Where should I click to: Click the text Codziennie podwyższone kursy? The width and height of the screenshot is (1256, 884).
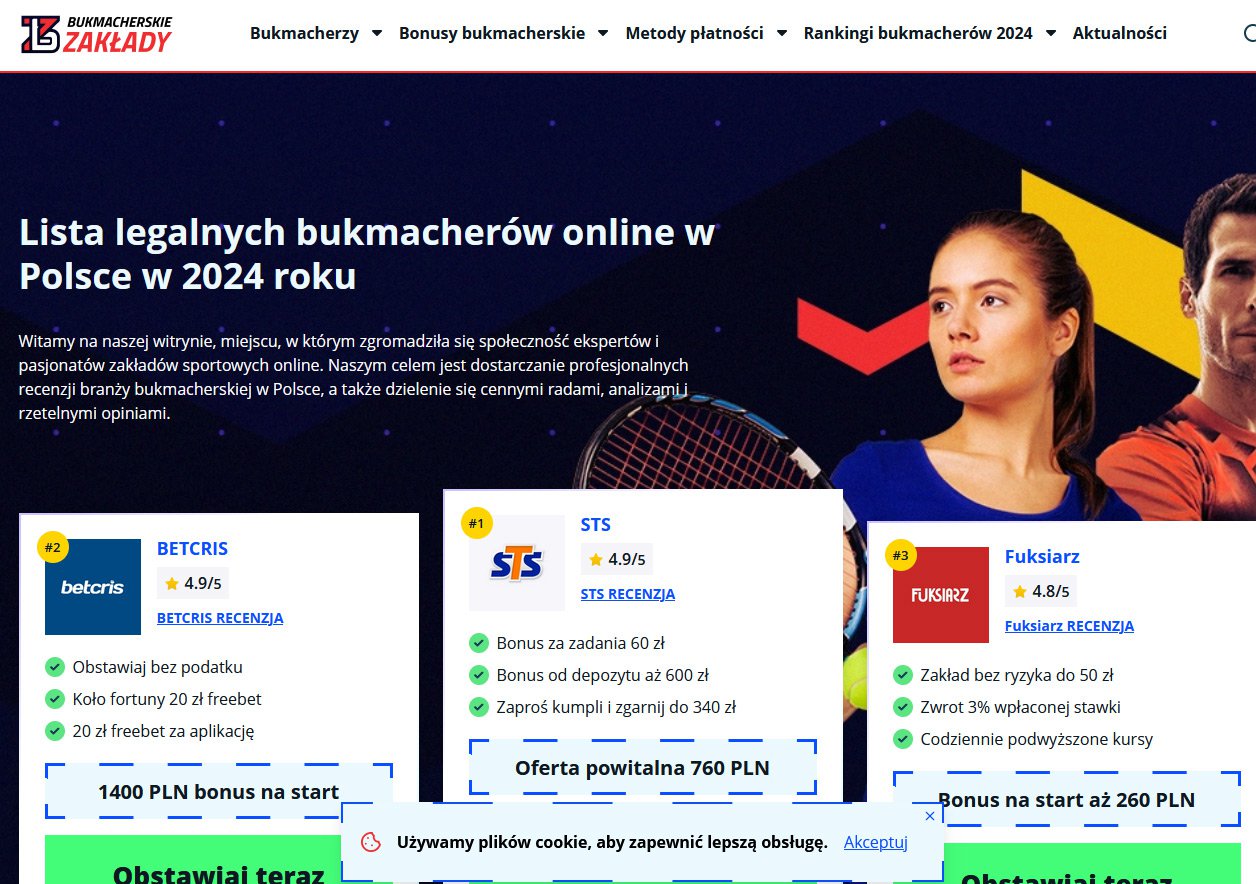point(1037,739)
